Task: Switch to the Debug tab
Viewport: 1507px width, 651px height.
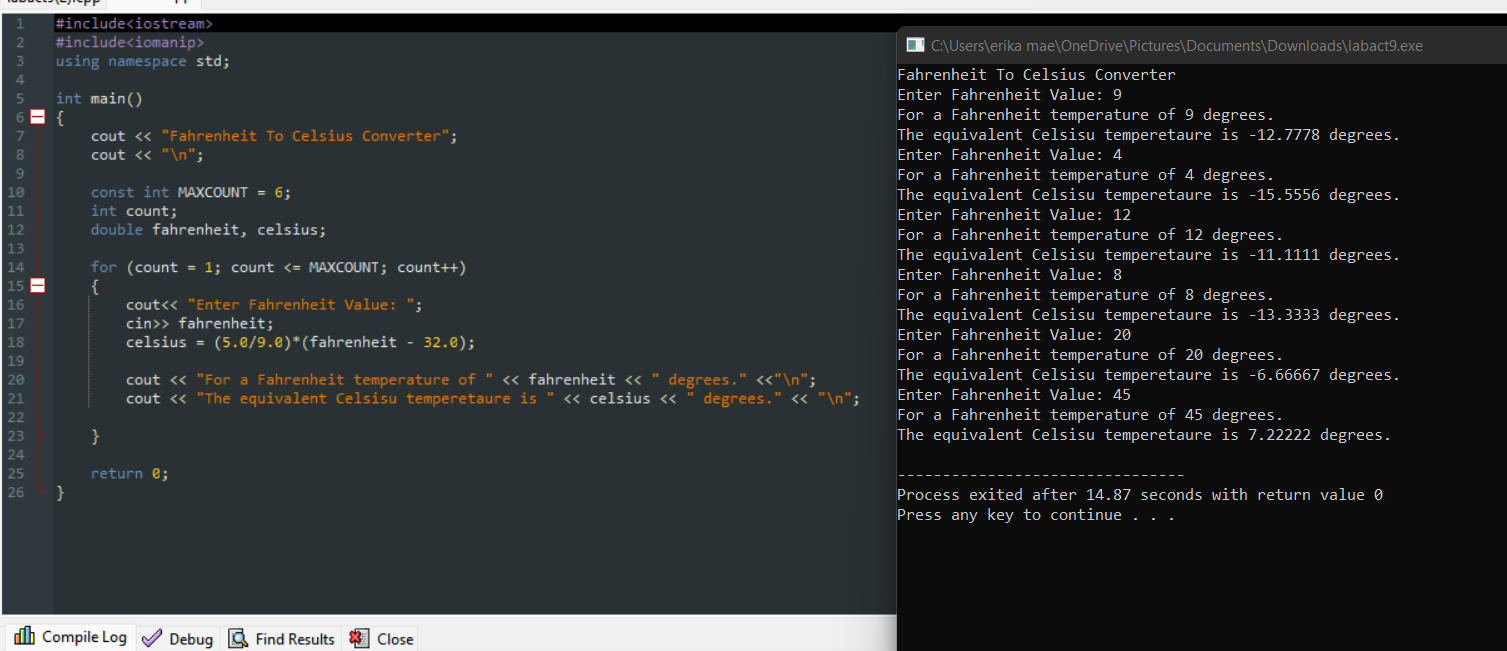Action: (178, 638)
